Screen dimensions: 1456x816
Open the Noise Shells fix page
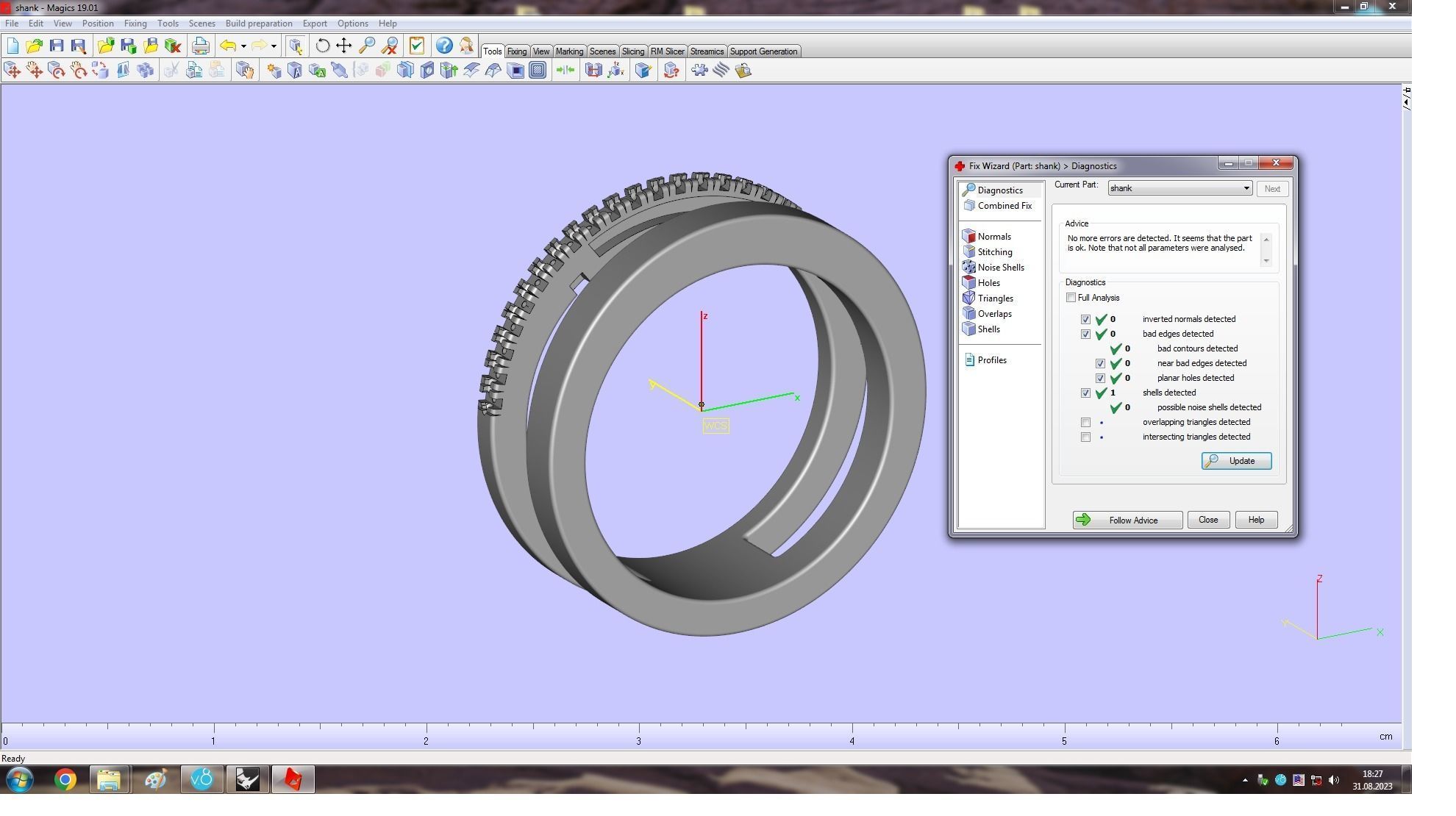(x=1000, y=268)
